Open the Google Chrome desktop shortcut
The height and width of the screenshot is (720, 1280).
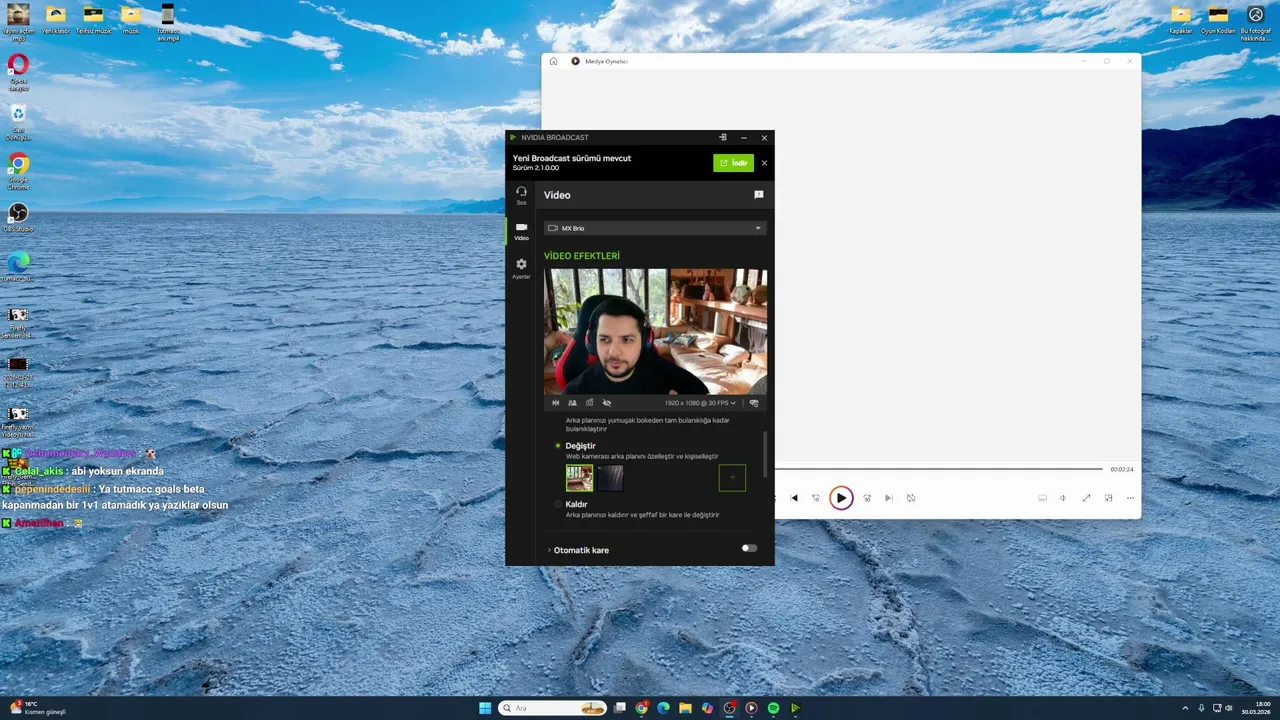[18, 171]
